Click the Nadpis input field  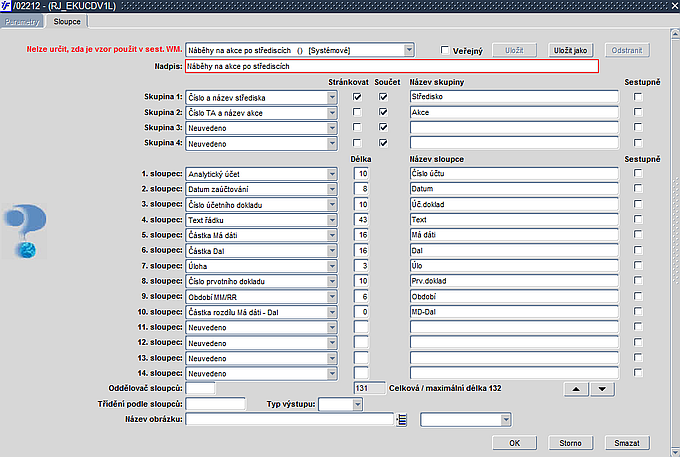click(392, 66)
